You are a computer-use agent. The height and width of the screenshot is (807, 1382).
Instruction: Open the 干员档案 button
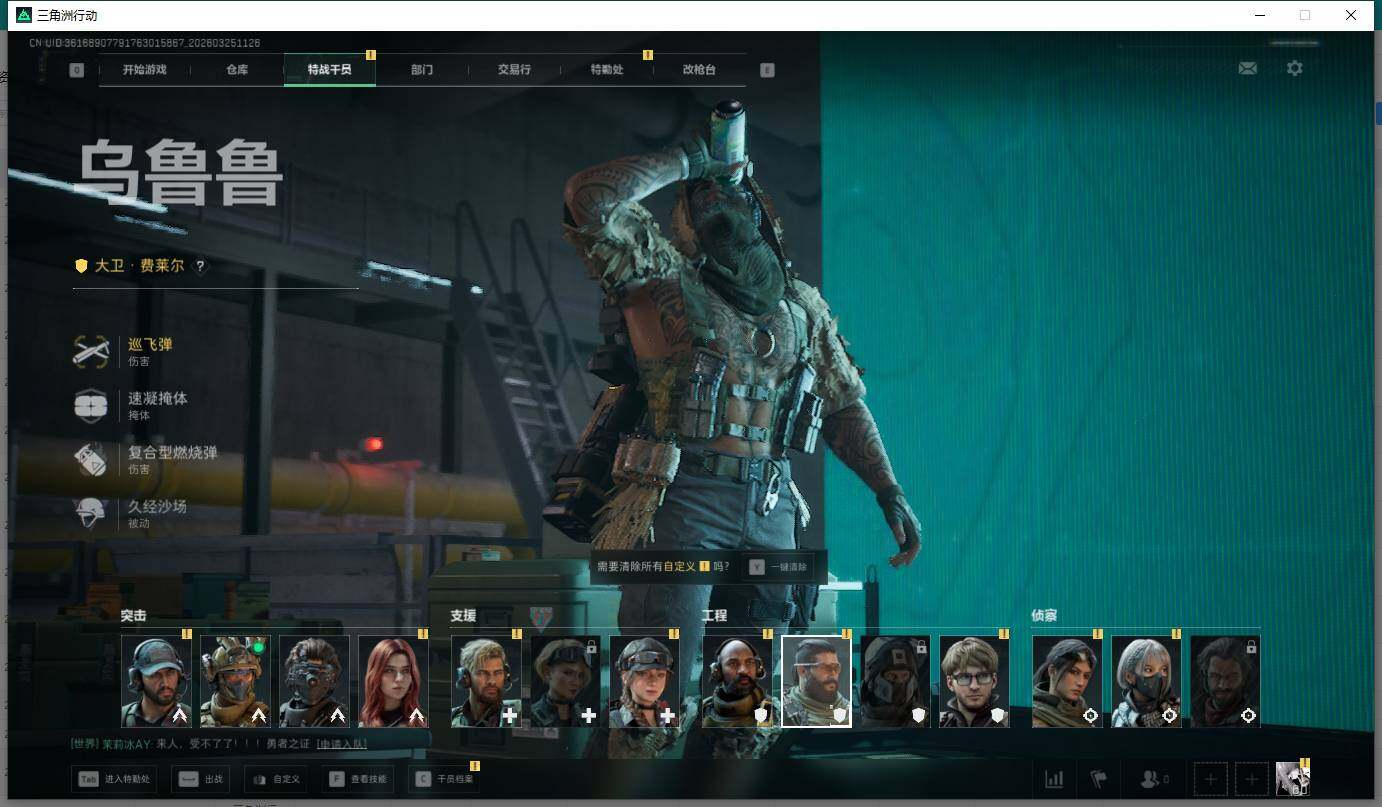tap(444, 779)
